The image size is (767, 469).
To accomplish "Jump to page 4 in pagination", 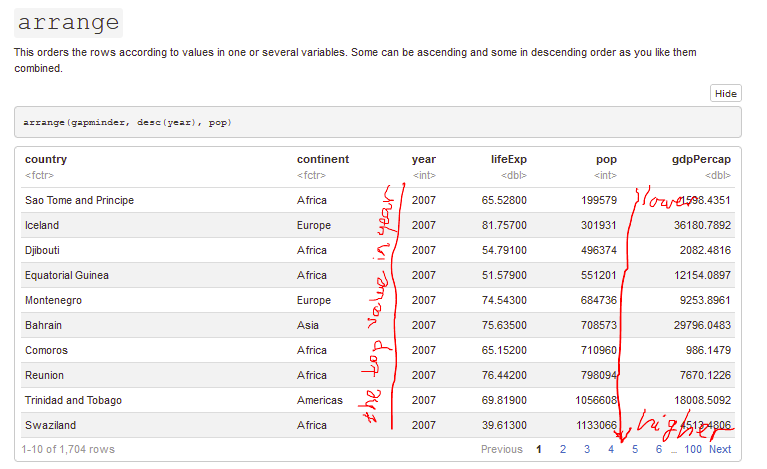I will (x=611, y=449).
